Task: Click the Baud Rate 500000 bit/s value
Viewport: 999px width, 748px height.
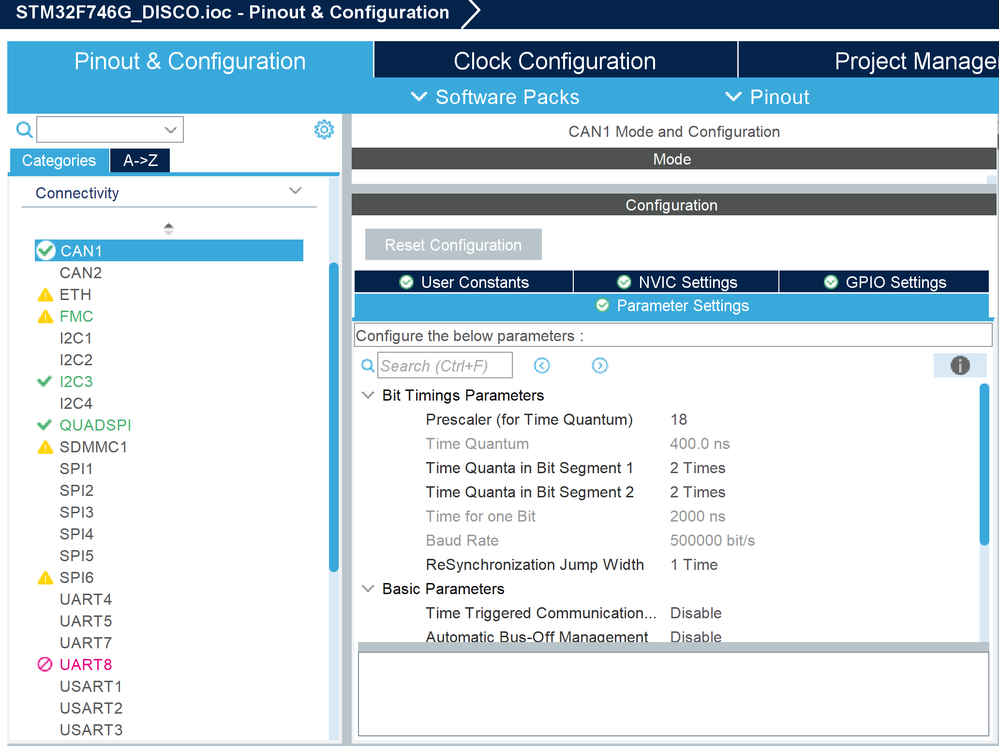Action: coord(712,540)
